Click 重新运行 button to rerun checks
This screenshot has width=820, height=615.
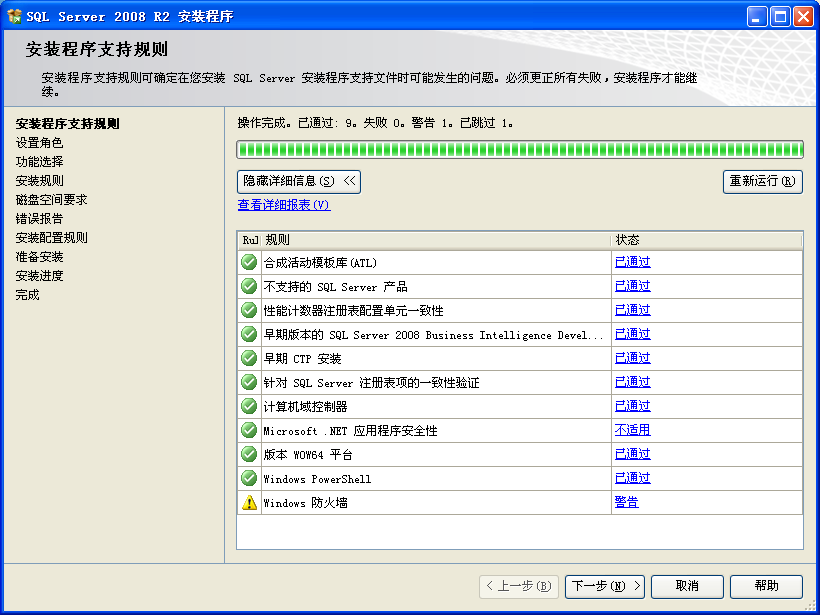(763, 182)
